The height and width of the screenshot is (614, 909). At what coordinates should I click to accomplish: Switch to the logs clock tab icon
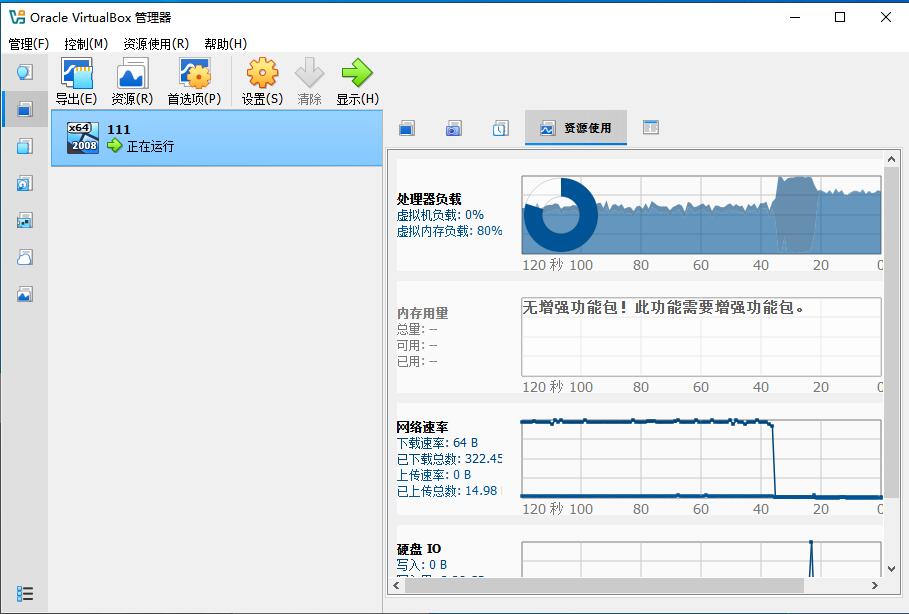(500, 128)
